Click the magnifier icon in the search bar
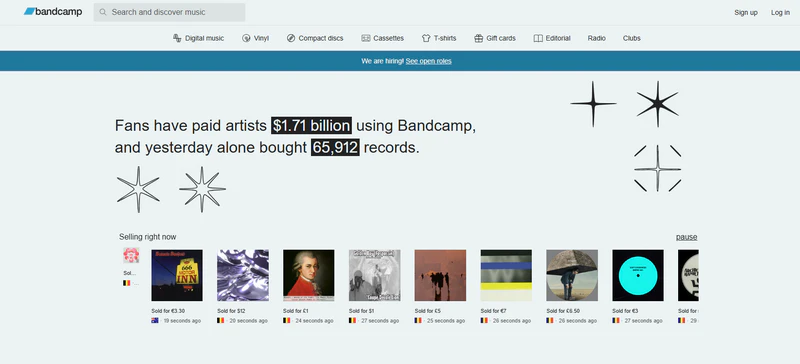 coord(103,12)
